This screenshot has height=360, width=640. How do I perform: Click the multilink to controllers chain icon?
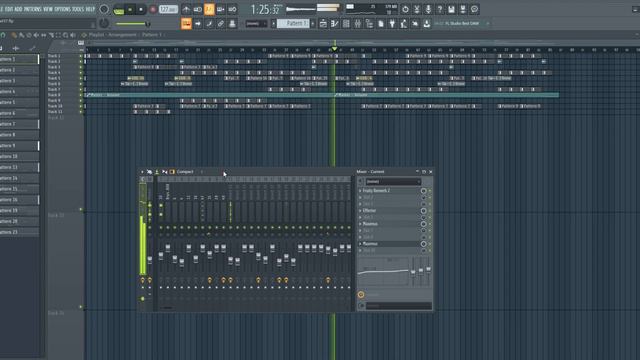point(221,24)
